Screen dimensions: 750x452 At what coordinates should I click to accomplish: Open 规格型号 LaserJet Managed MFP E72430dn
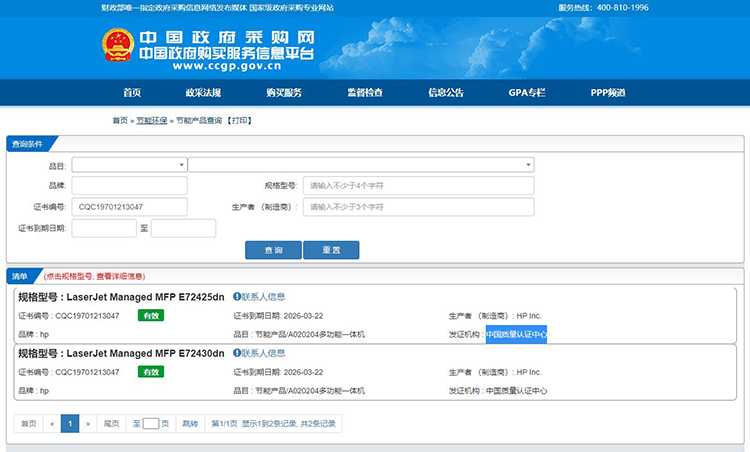tap(121, 353)
